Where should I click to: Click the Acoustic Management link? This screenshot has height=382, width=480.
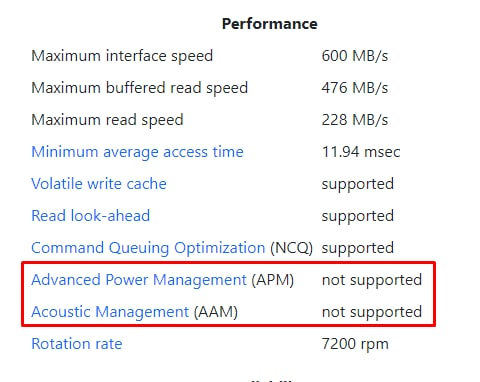[x=110, y=312]
